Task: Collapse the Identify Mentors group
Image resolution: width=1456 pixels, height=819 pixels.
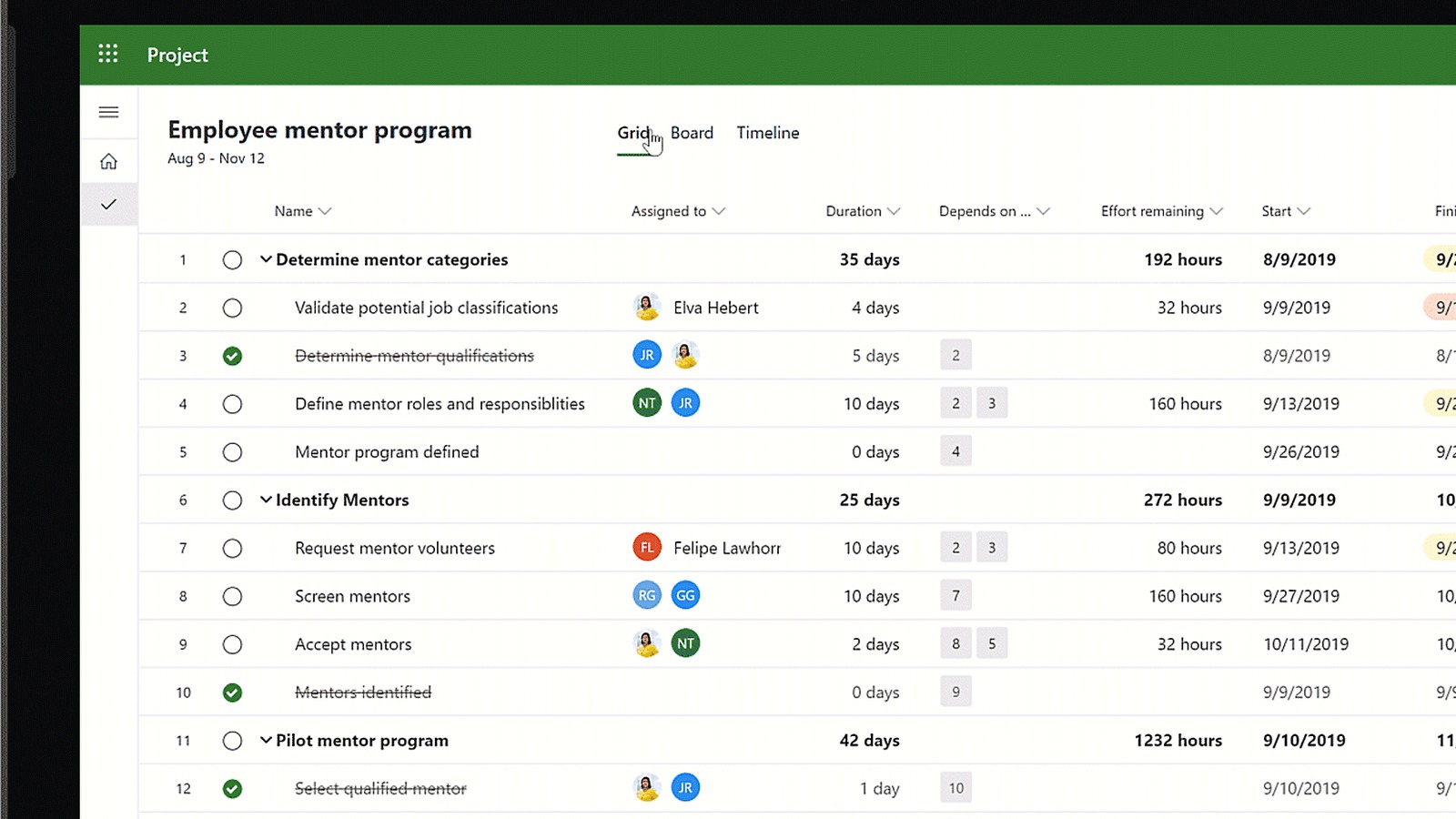Action: point(266,500)
